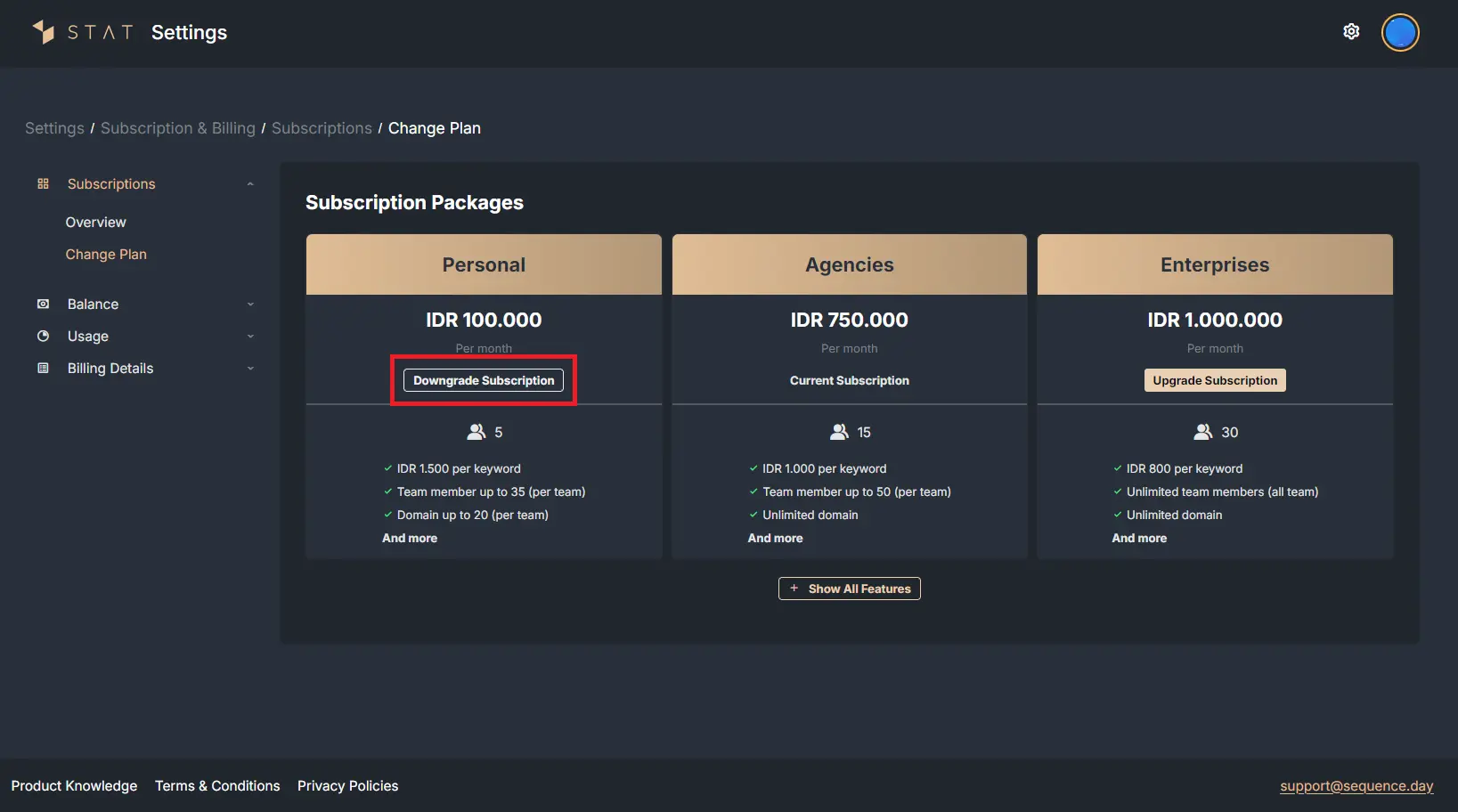Select Change Plan in the sidebar

click(106, 254)
